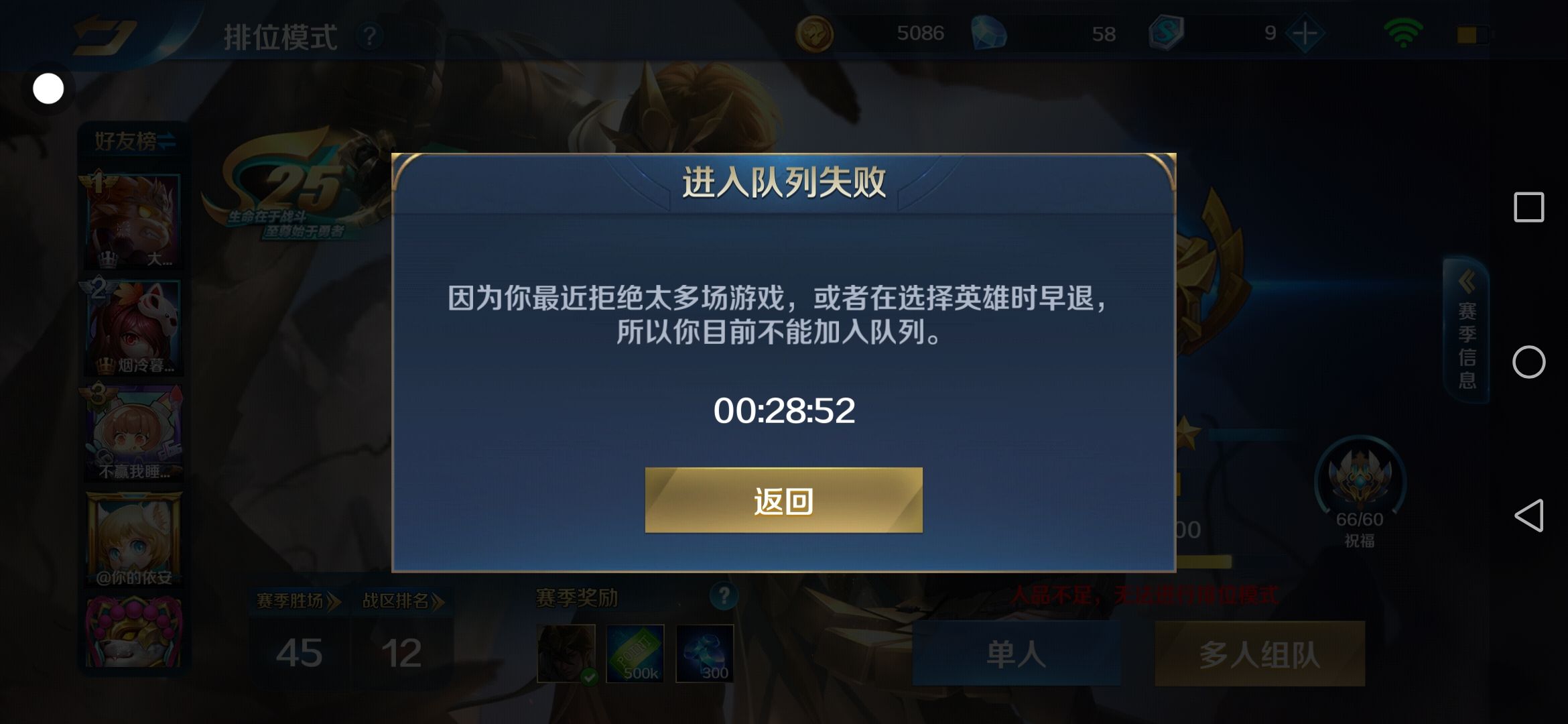Select 多人组队 team queue button
This screenshot has height=724, width=1568.
click(1260, 654)
